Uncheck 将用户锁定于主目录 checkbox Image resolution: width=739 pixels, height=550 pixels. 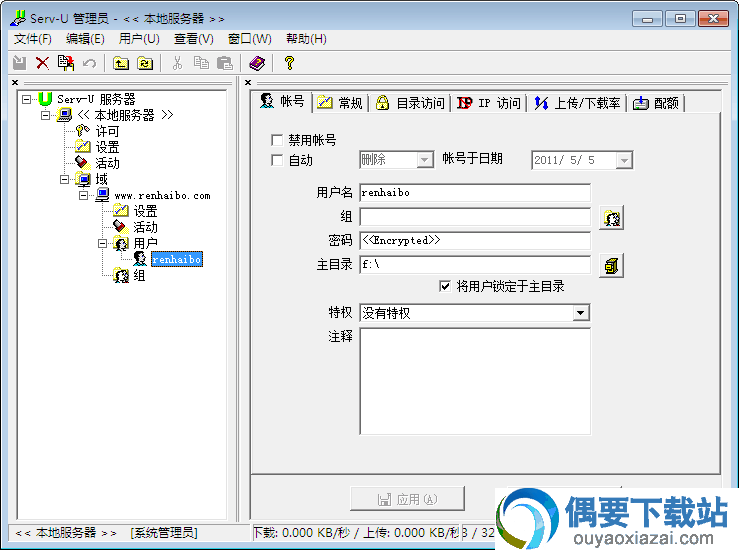(x=444, y=286)
